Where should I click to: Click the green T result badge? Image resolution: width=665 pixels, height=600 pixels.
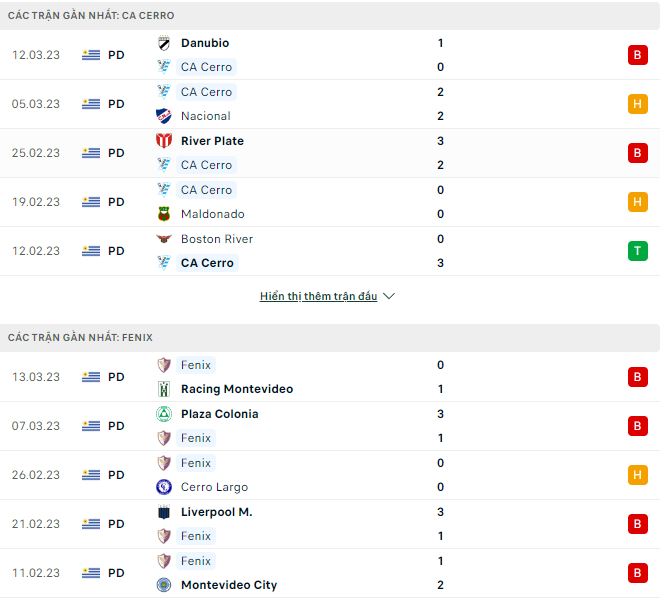[x=638, y=251]
